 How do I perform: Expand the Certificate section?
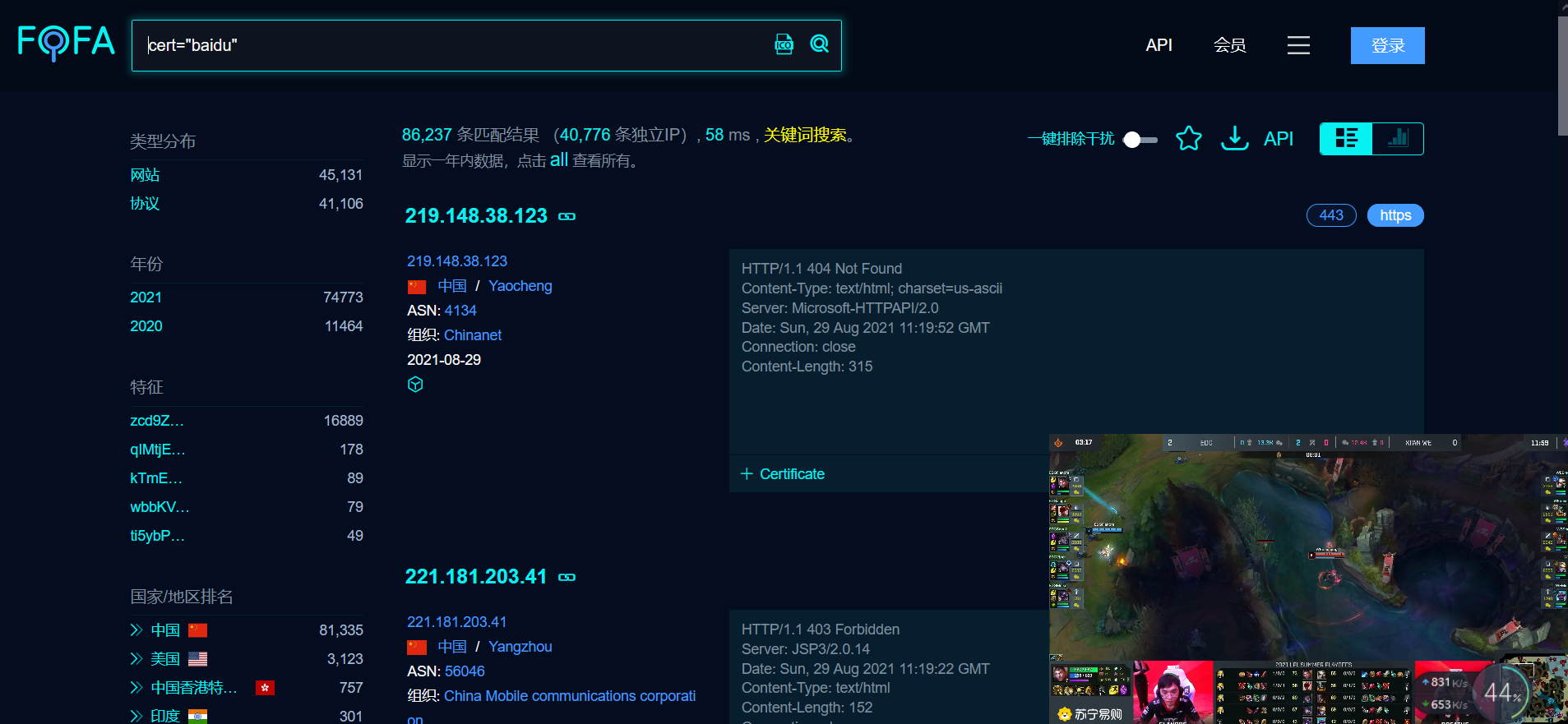[x=783, y=474]
